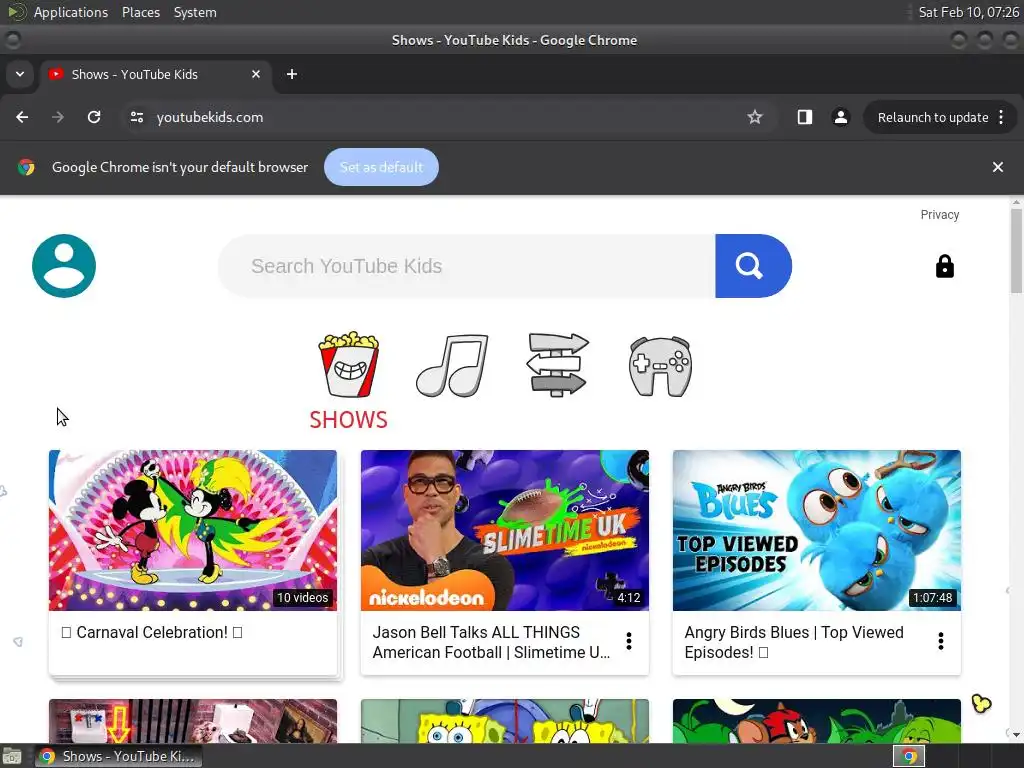
Task: Click the show desktop icon in taskbar
Action: pyautogui.click(x=12, y=756)
